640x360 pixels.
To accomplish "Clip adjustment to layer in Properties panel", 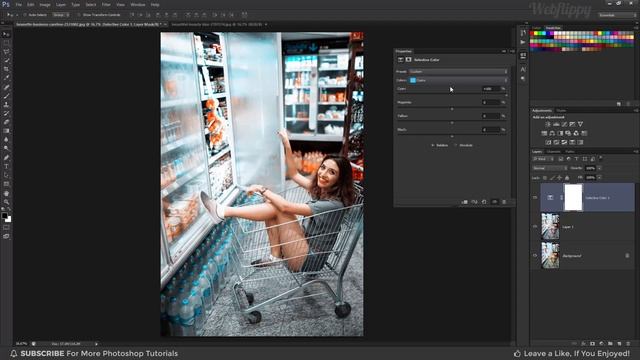I will (x=464, y=202).
